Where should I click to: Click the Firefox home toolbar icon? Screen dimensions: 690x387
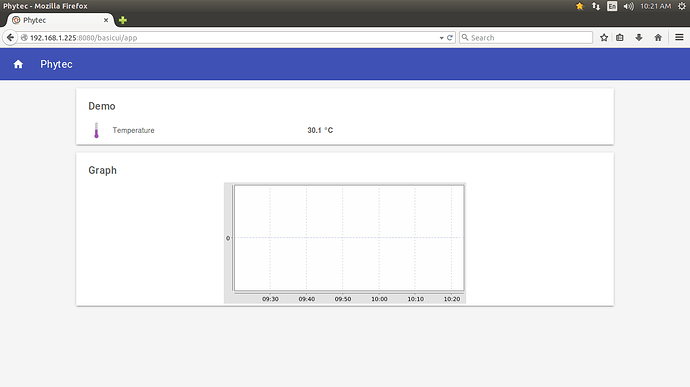tap(658, 38)
